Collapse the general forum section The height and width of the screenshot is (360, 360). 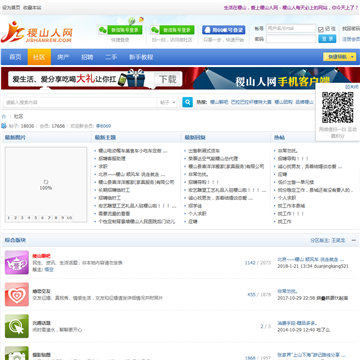(x=354, y=240)
